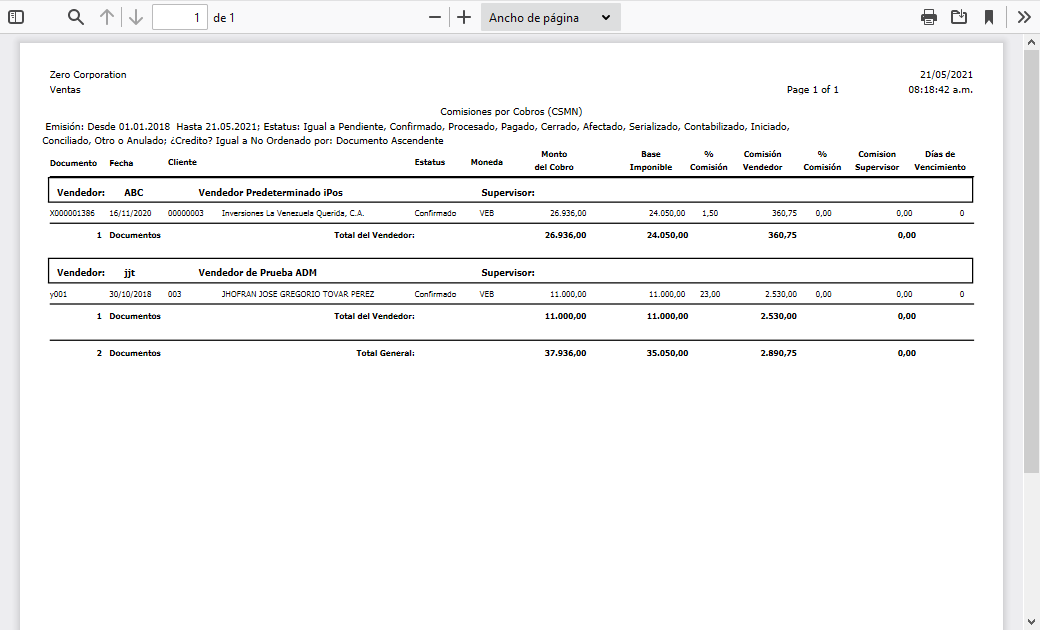
Task: Zoom out using the minus icon
Action: (433, 16)
